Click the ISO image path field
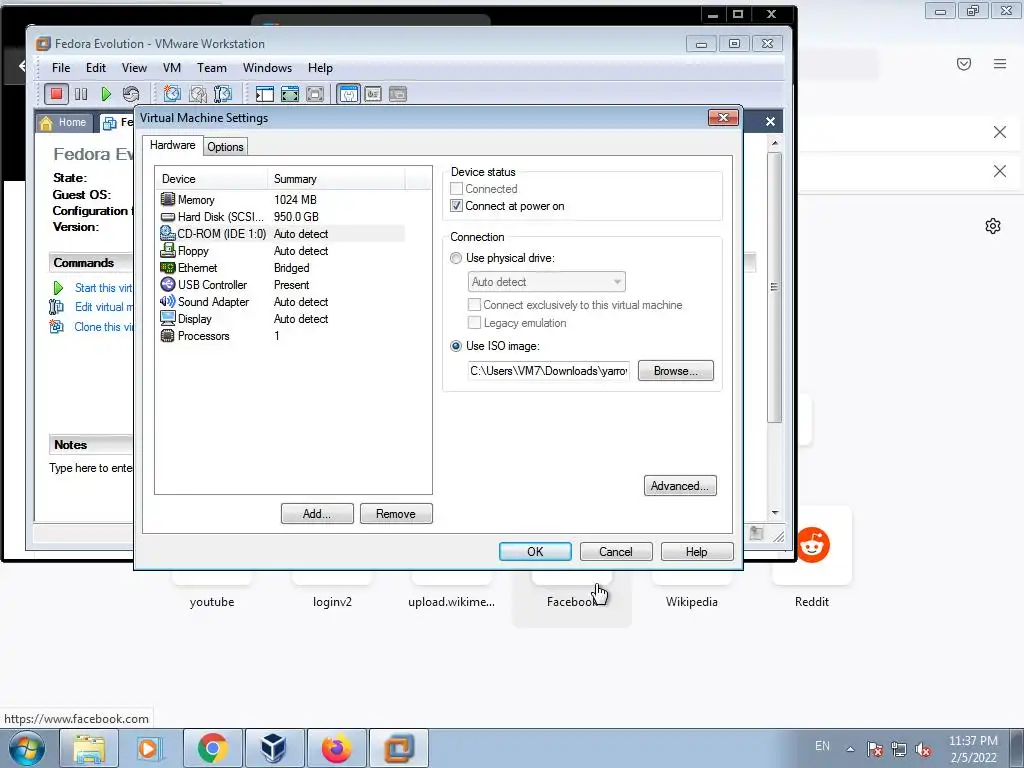 pos(549,371)
